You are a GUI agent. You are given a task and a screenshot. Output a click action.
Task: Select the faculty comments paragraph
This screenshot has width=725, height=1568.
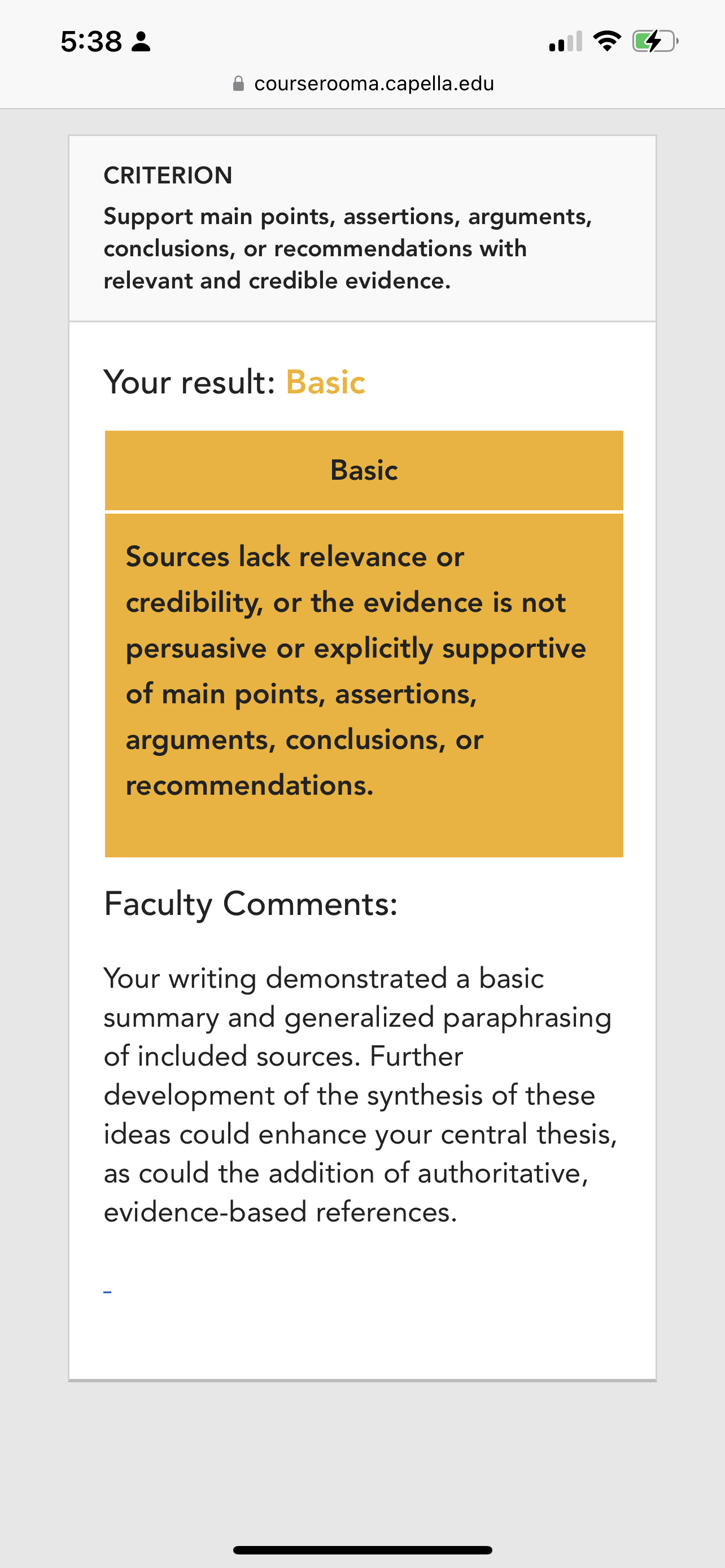coord(360,1095)
